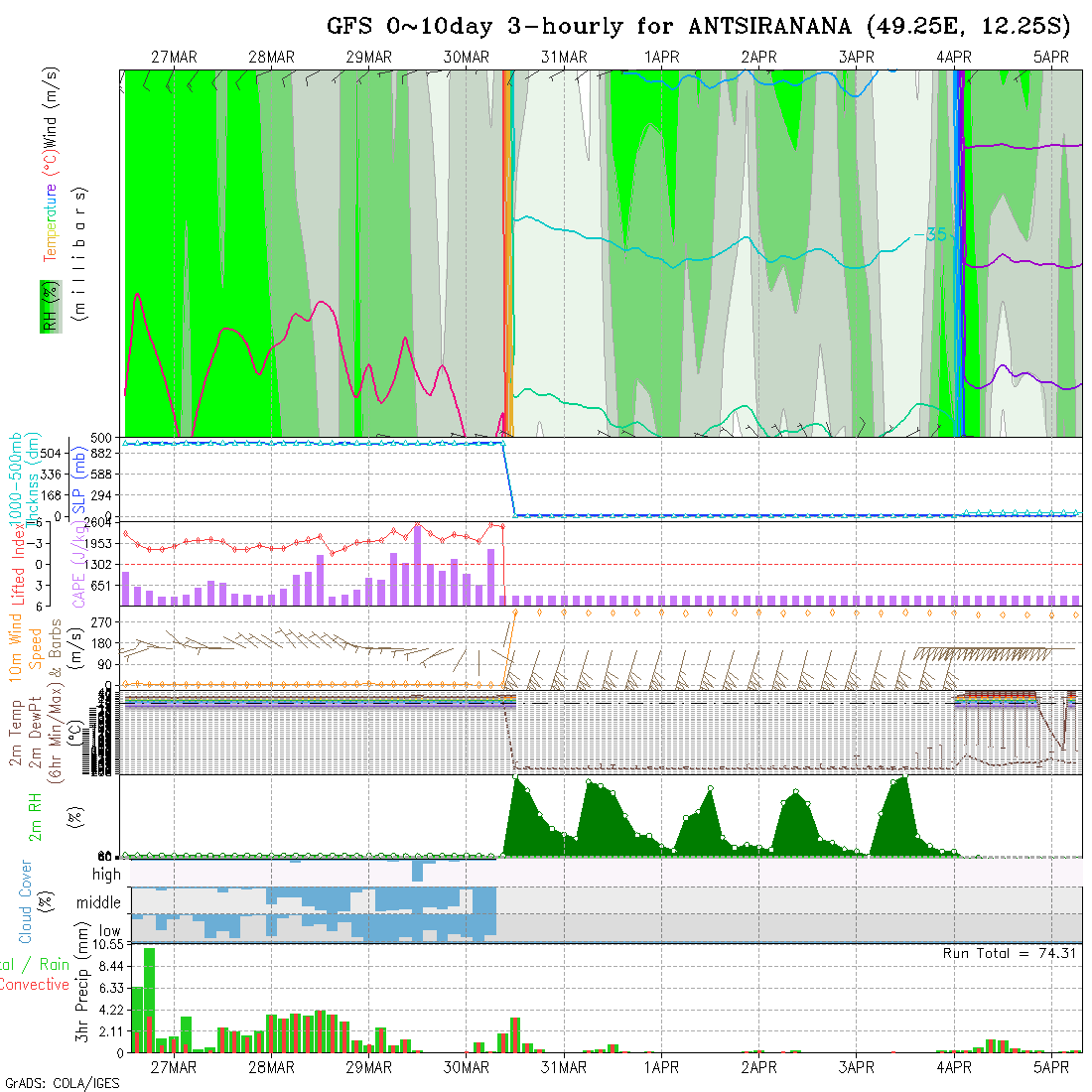Click the 28MAR label on bottom axis
Screen dimensions: 1092x1092
tap(271, 1067)
